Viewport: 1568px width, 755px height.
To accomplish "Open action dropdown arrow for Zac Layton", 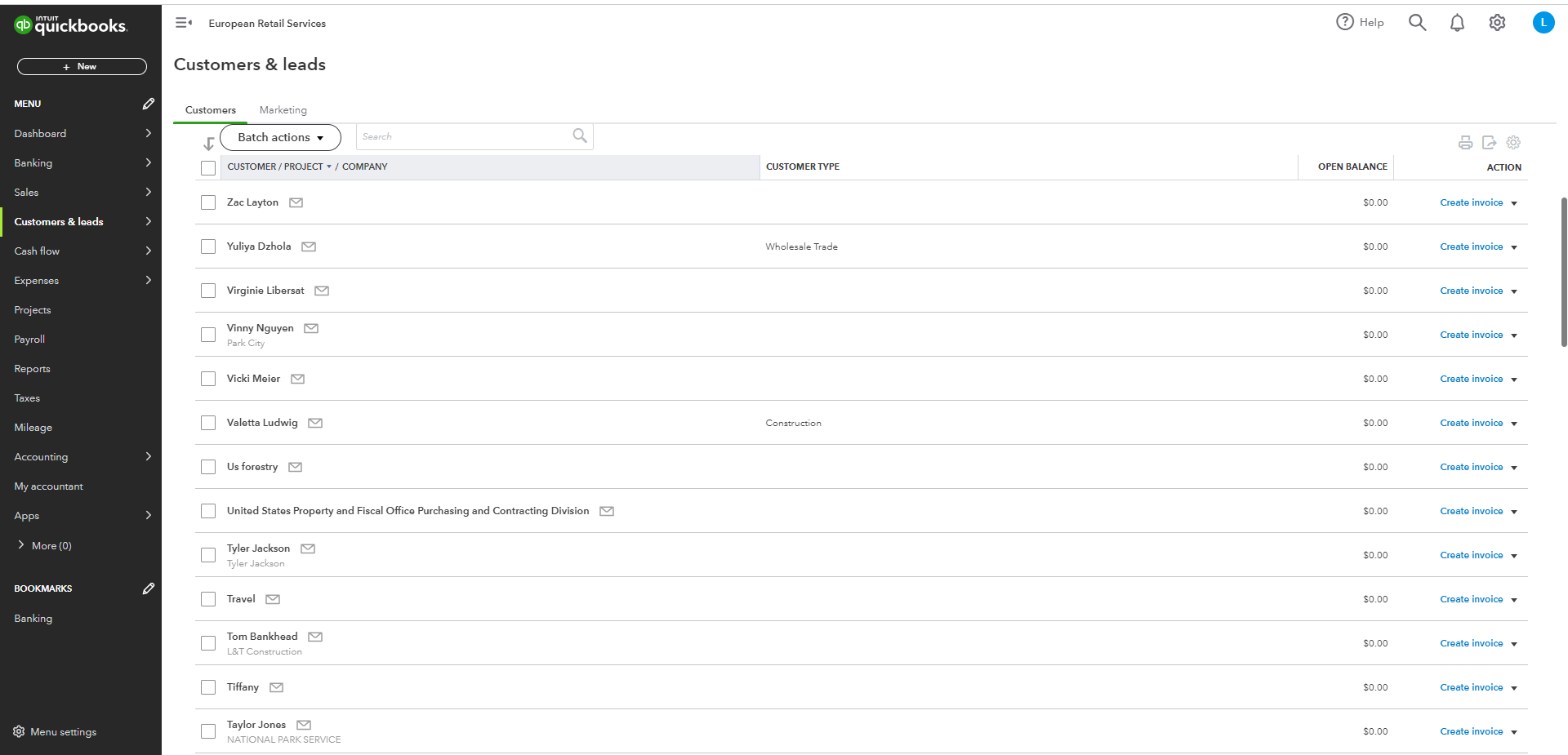I will (x=1514, y=203).
